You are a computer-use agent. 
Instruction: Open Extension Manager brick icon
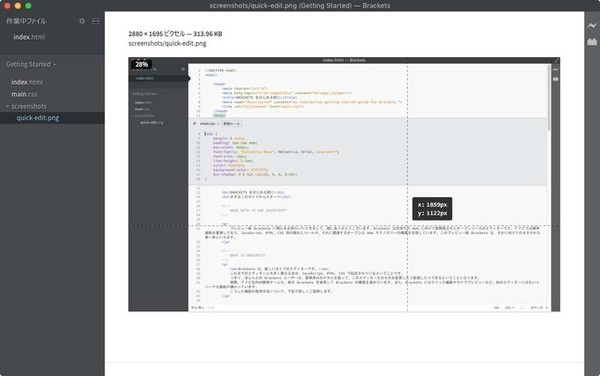click(592, 41)
